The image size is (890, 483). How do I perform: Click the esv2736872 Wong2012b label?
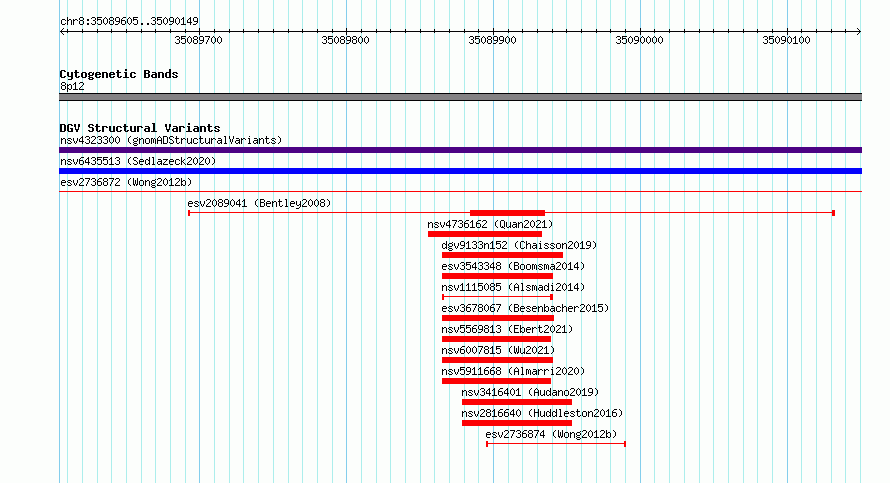tap(126, 182)
